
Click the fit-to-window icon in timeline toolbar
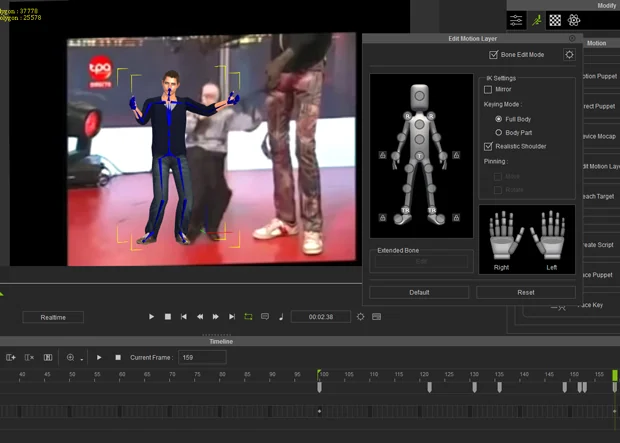click(x=48, y=358)
